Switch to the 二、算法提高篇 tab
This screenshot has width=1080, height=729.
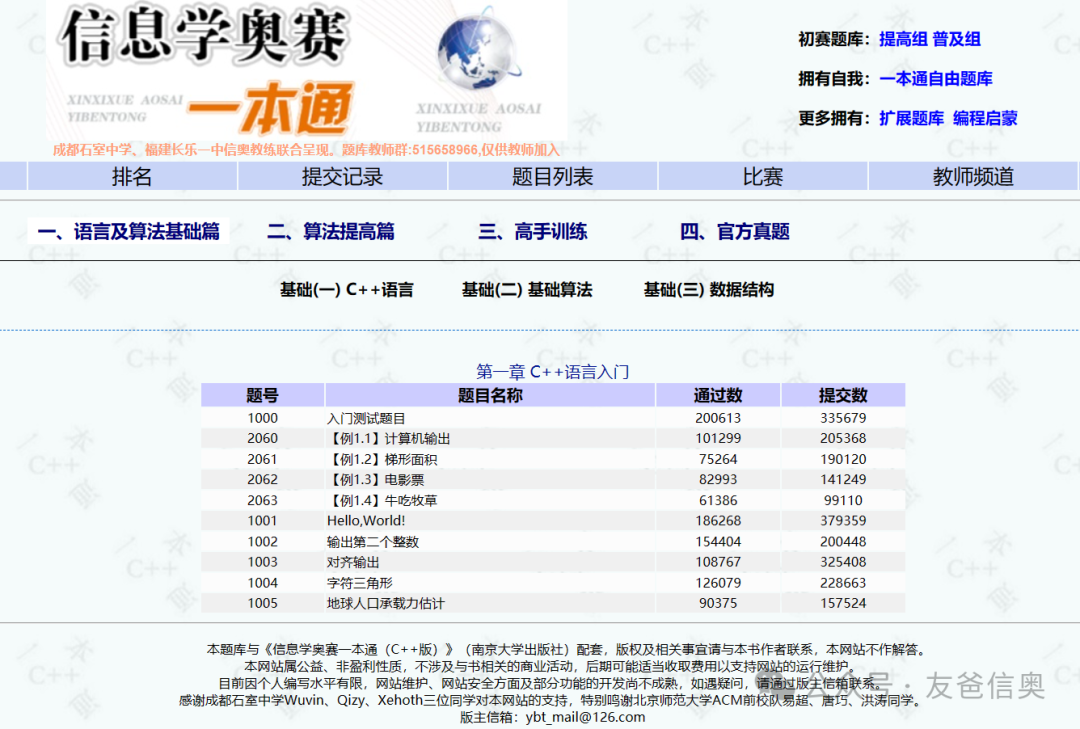[331, 232]
